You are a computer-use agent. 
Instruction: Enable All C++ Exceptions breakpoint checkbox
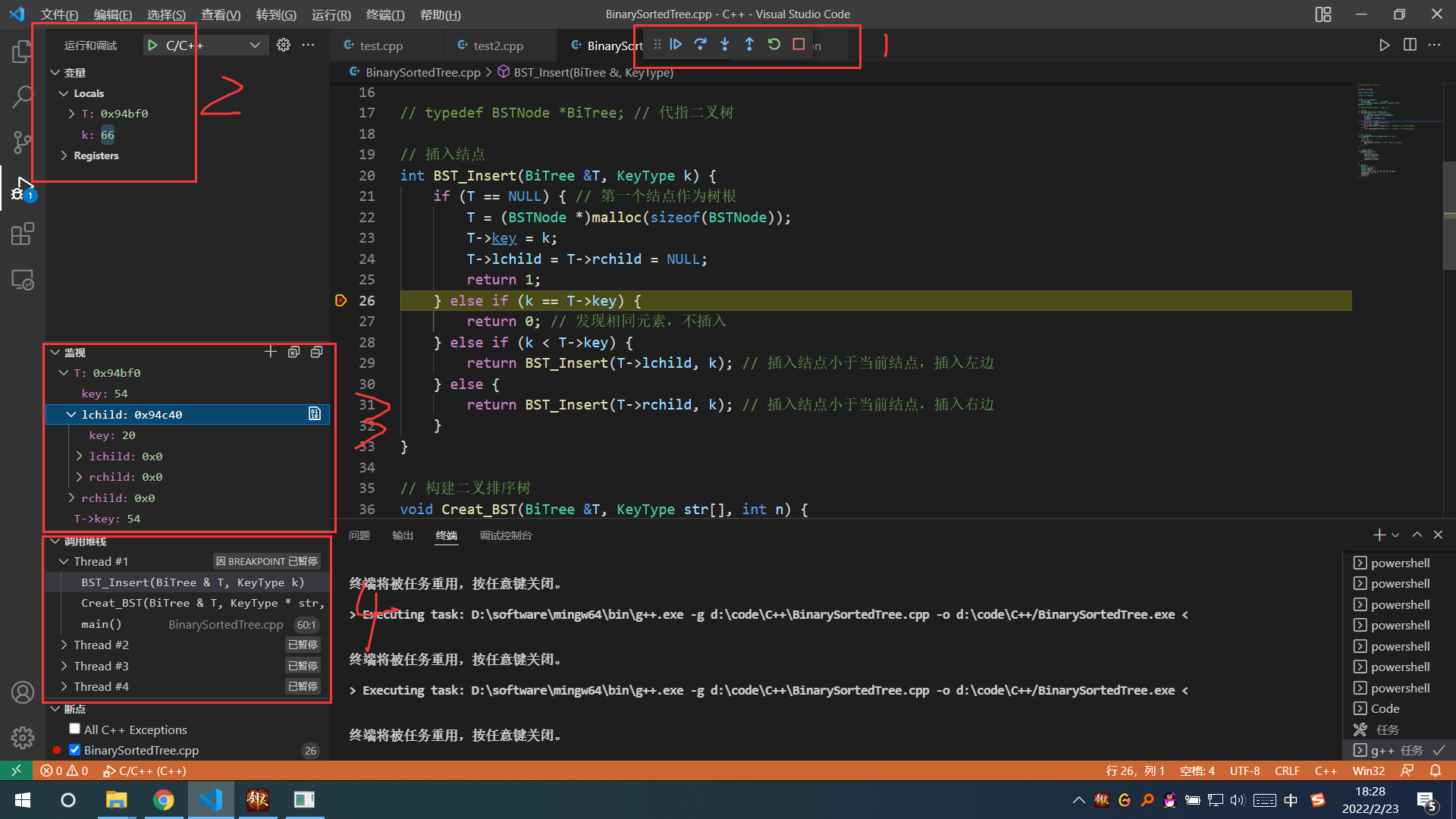pos(74,729)
